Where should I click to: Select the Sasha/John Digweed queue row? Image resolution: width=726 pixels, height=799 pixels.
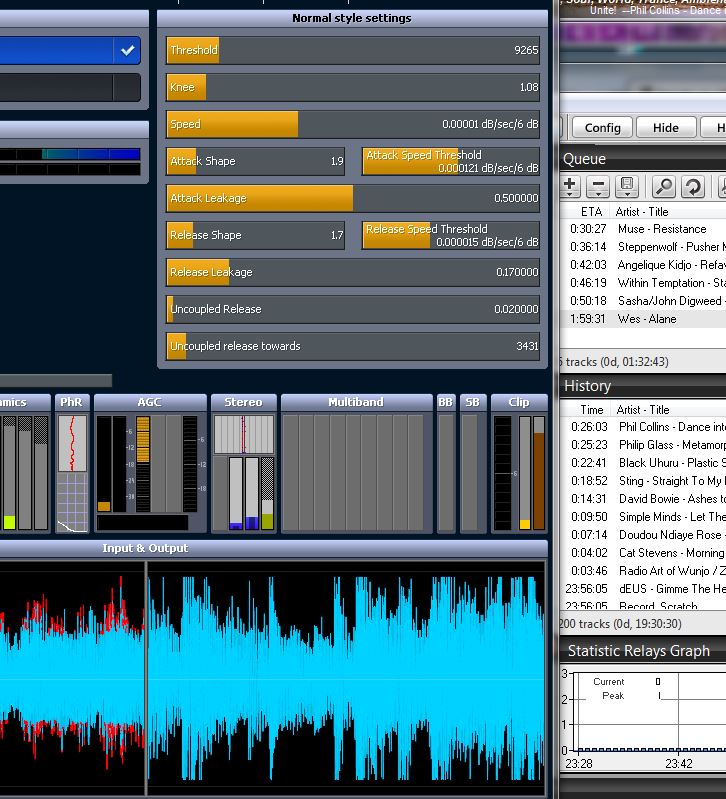coord(643,301)
